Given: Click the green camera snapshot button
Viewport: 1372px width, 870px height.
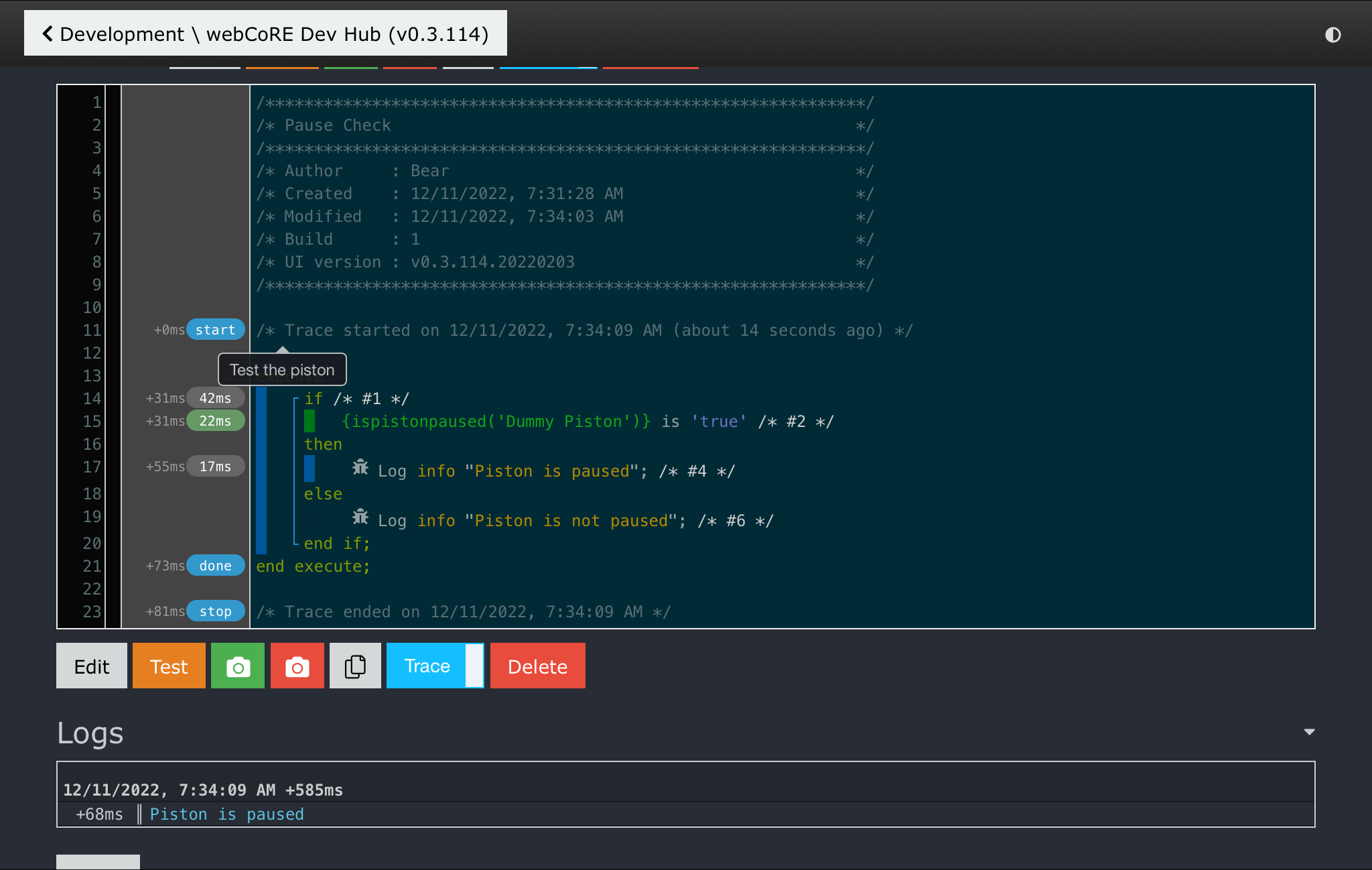Looking at the screenshot, I should pos(238,666).
